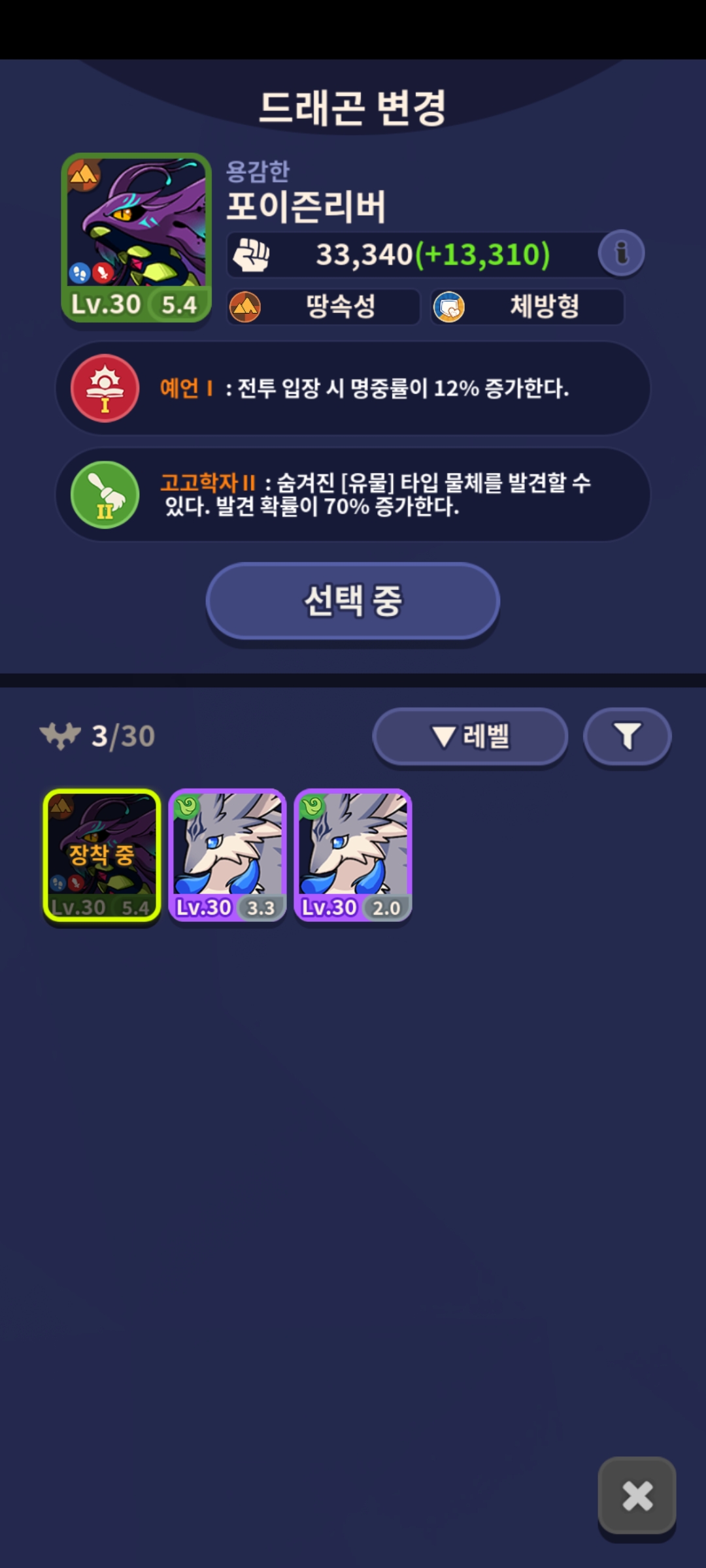Open the 레벨 sort dropdown
Screen dimensions: 706x1568
point(470,736)
